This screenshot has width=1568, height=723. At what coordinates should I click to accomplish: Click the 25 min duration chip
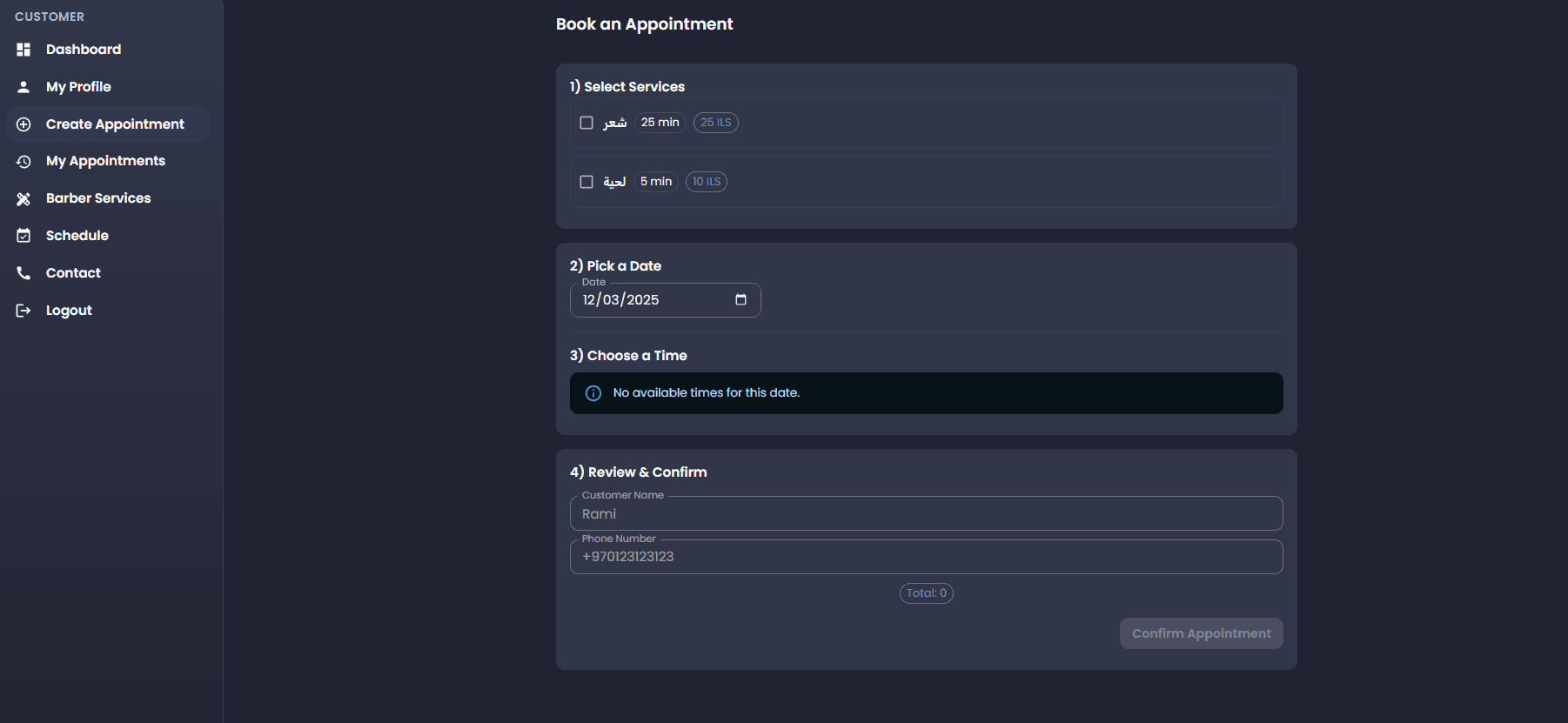[x=660, y=123]
